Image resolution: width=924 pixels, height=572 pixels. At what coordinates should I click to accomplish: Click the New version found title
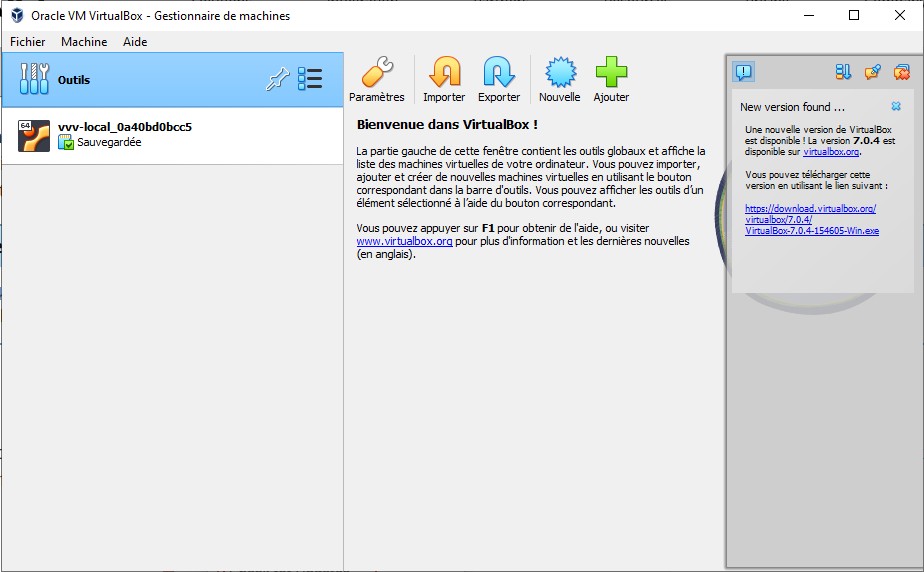tap(793, 107)
